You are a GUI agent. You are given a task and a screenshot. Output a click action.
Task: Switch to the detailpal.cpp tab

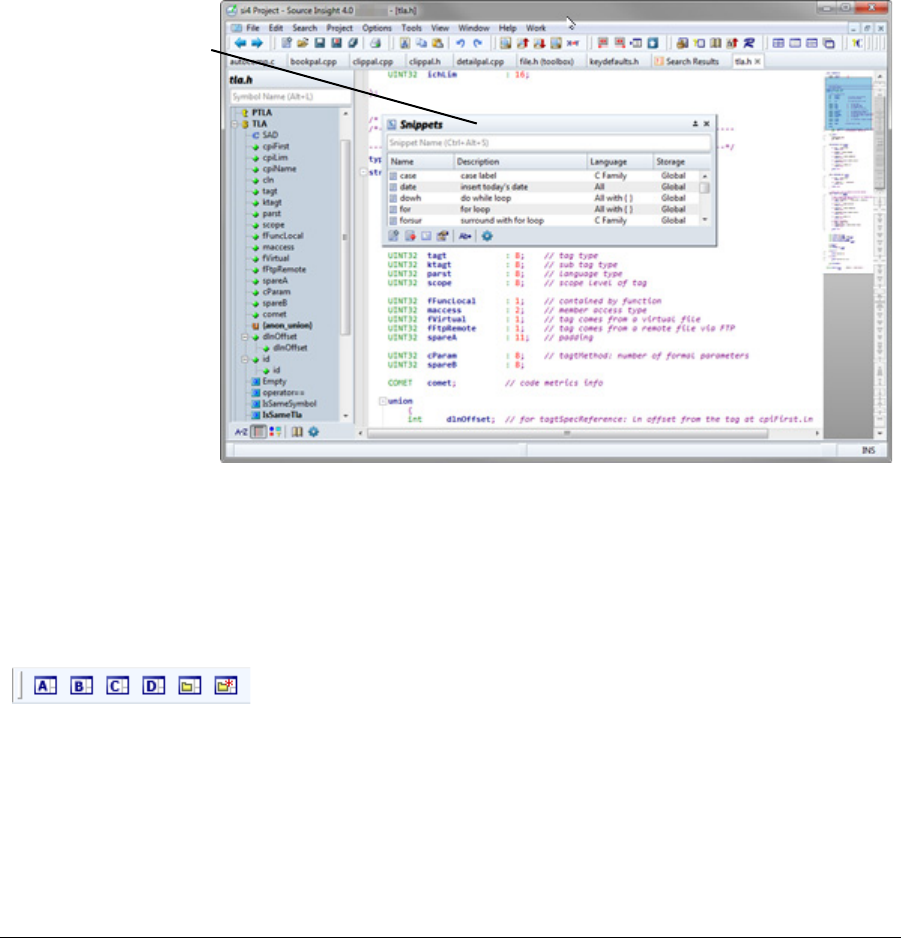click(x=480, y=61)
